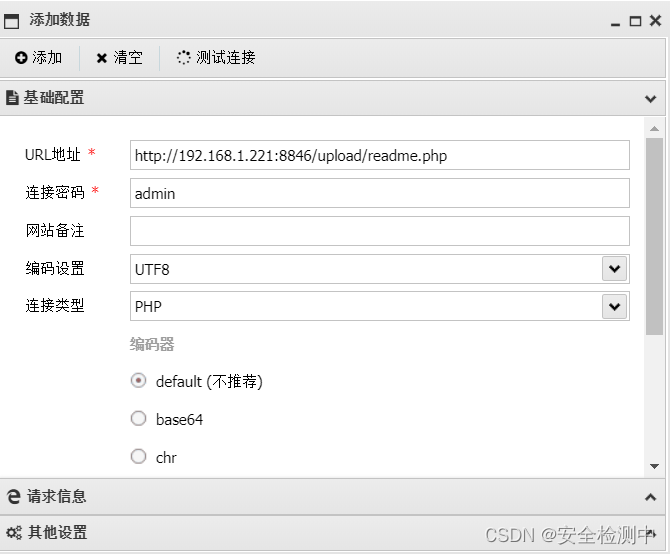The height and width of the screenshot is (554, 670).
Task: Open the 连接类型 PHP dropdown
Action: (615, 307)
